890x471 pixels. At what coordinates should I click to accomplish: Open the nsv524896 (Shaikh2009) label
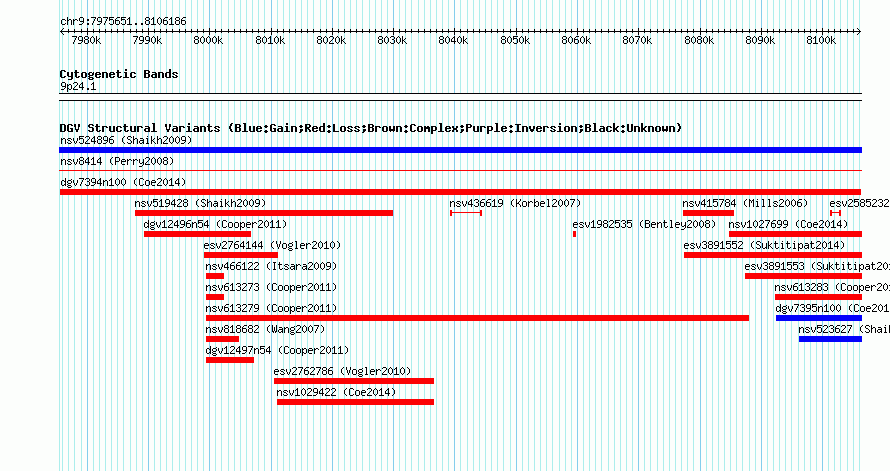tap(126, 140)
